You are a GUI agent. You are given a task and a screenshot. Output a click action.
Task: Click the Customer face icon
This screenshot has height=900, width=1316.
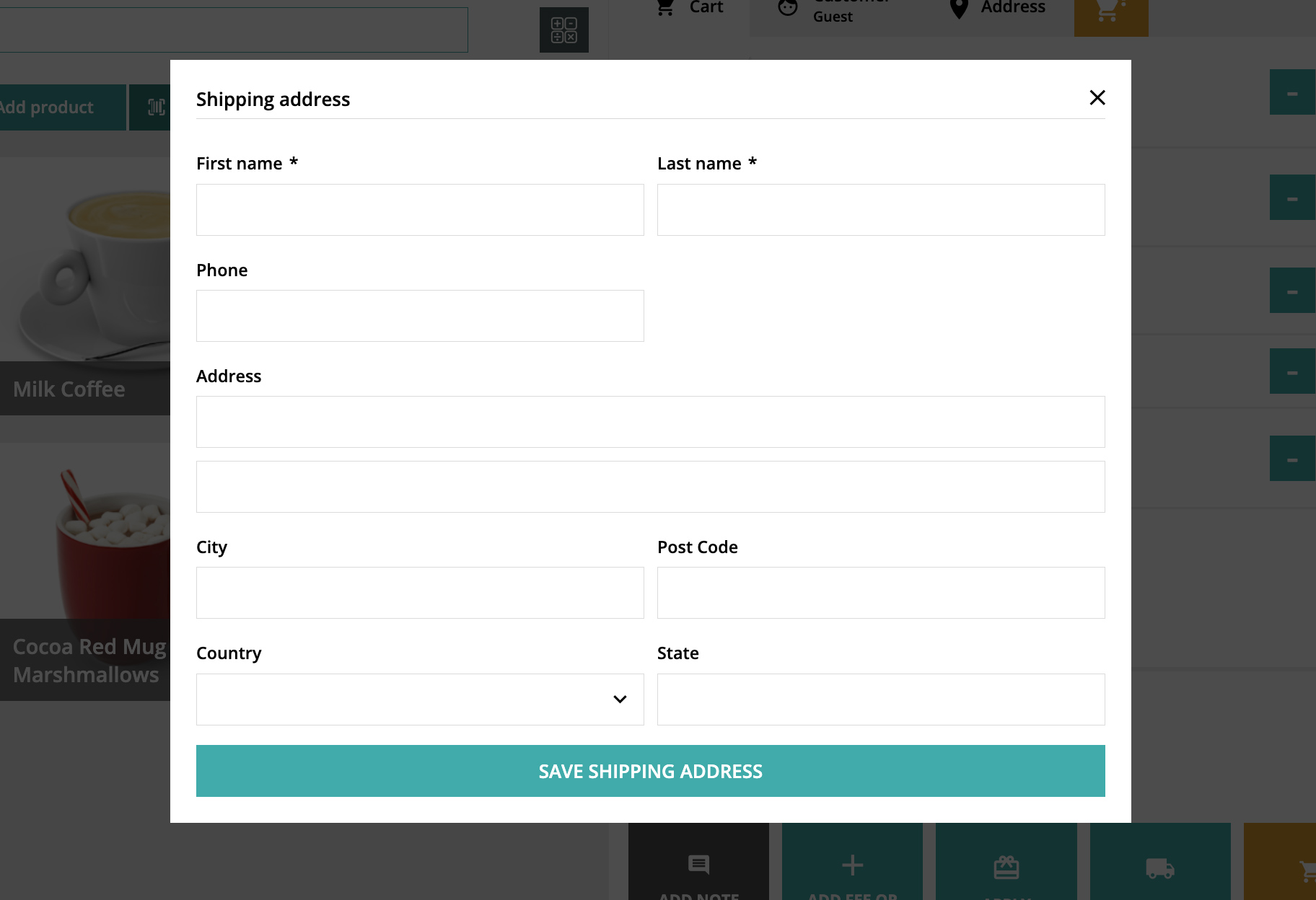coord(788,9)
